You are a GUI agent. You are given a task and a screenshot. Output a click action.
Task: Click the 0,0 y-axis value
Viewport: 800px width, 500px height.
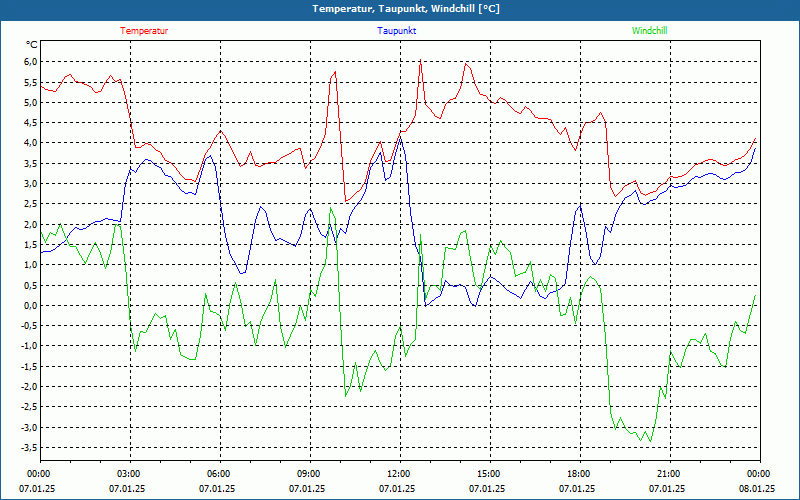pos(31,306)
